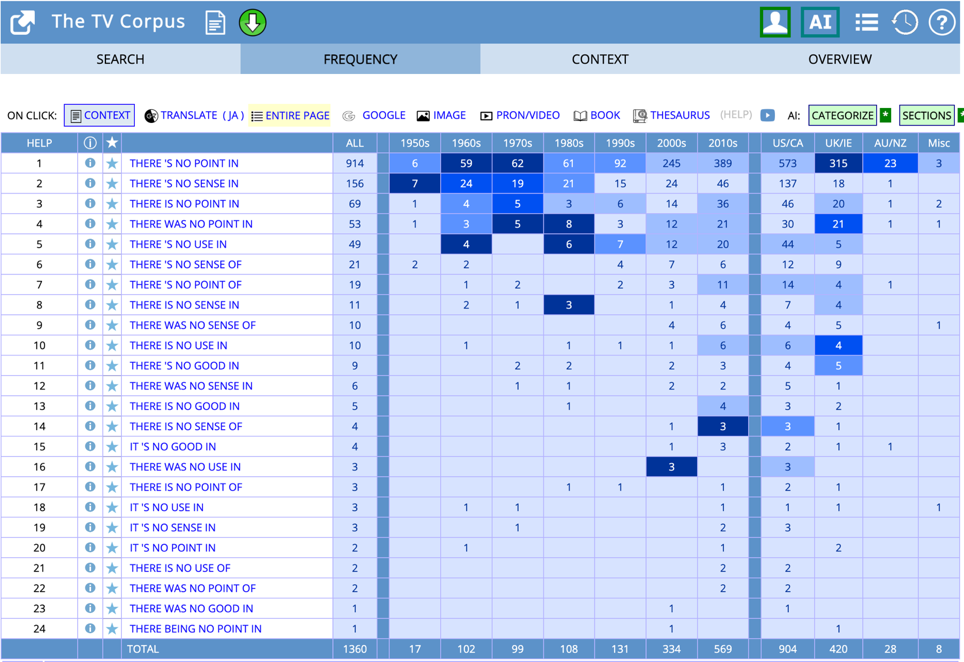Click the blue play icon next to HELP

pyautogui.click(x=767, y=115)
